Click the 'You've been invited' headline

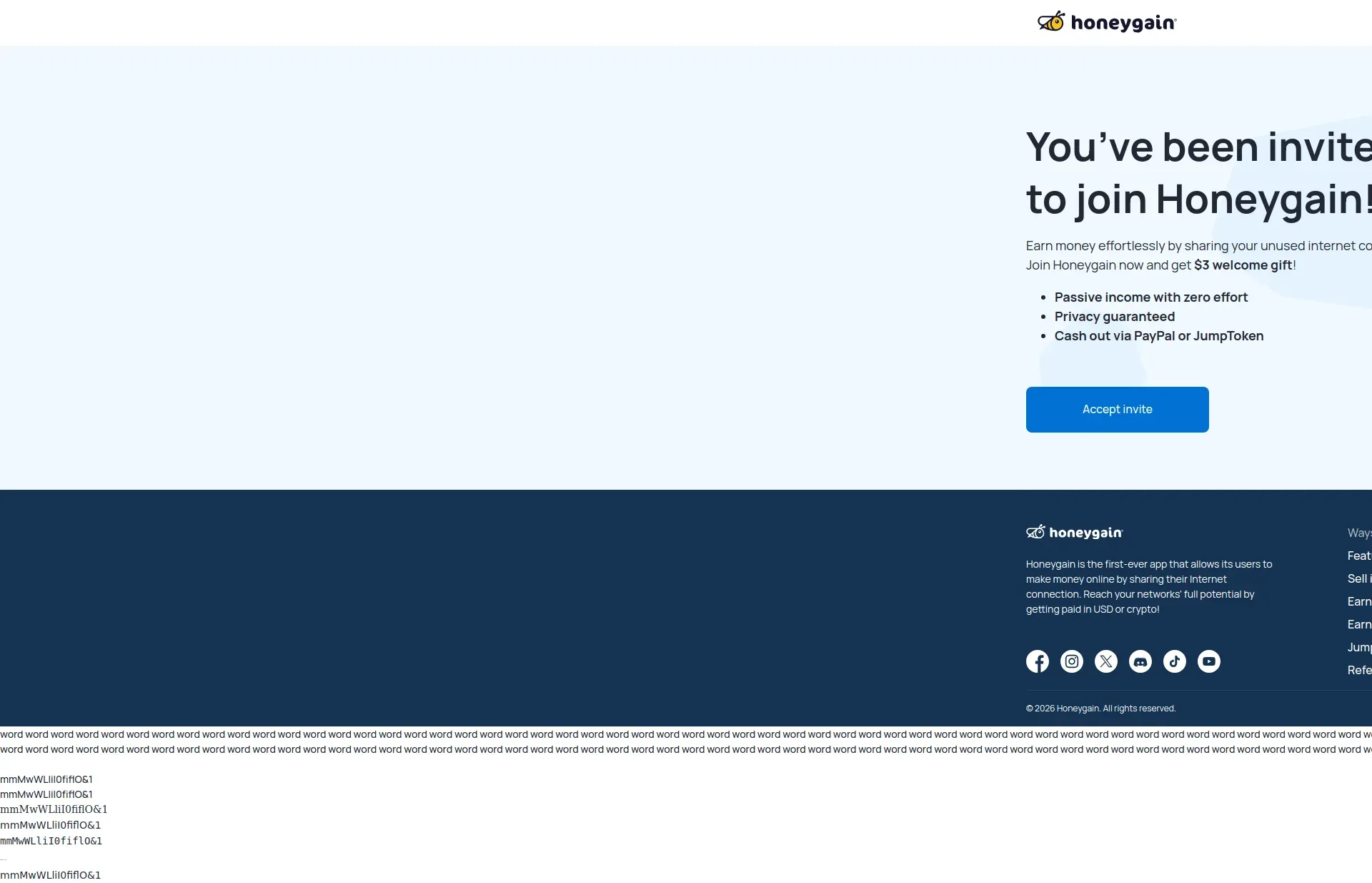[x=1198, y=148]
